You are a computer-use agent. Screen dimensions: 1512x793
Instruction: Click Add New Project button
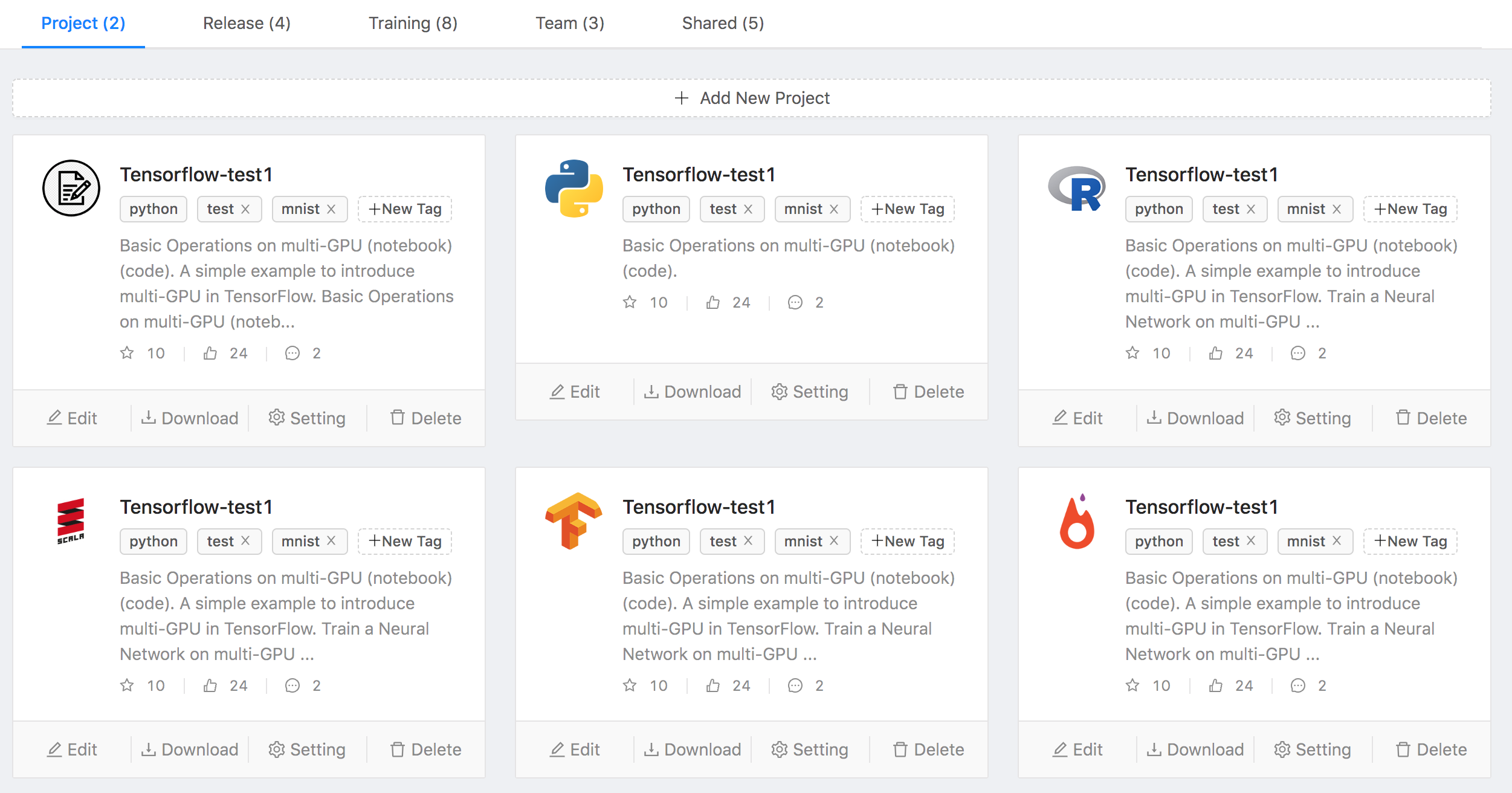(x=752, y=98)
